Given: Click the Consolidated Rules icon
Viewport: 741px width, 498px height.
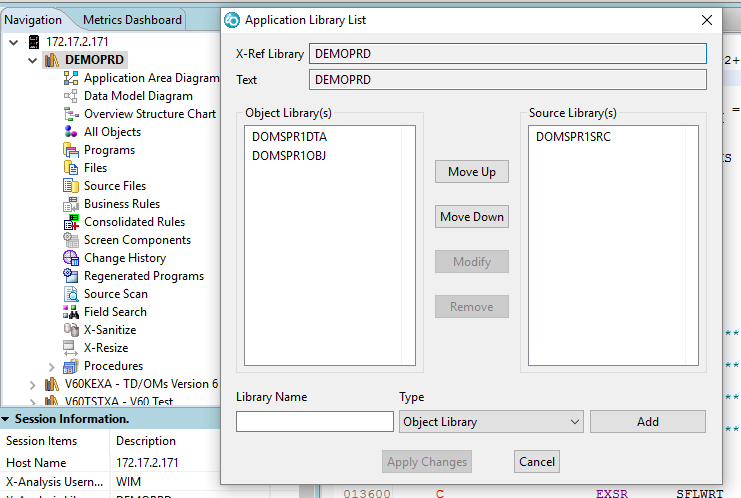Looking at the screenshot, I should 71,222.
